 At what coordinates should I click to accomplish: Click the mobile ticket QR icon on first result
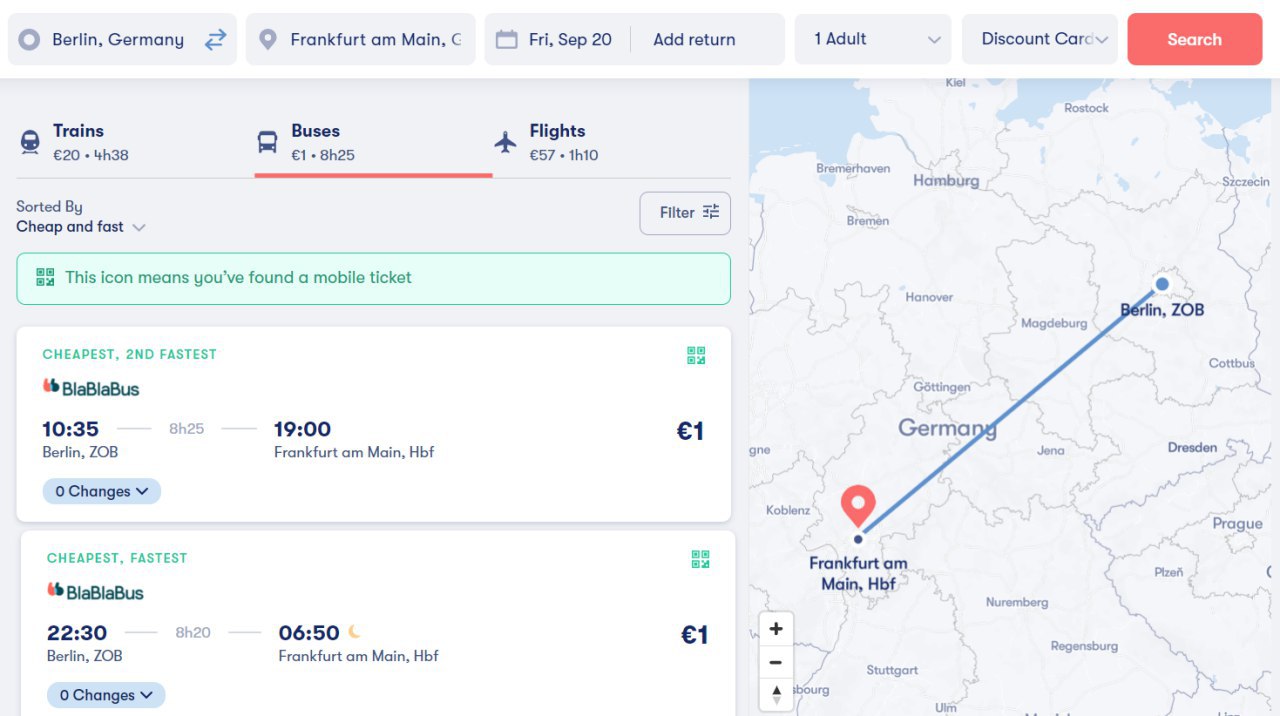click(696, 355)
